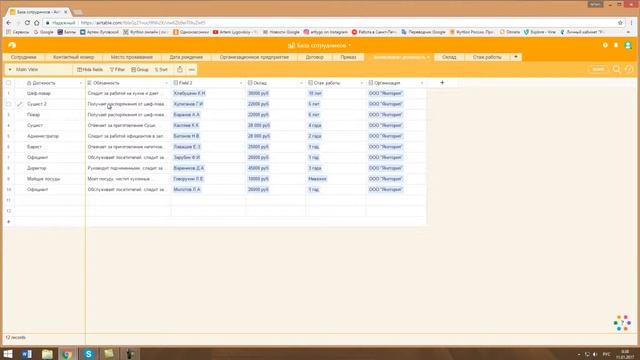Open the help question mark icon
Image resolution: width=640 pixels, height=360 pixels.
(605, 45)
